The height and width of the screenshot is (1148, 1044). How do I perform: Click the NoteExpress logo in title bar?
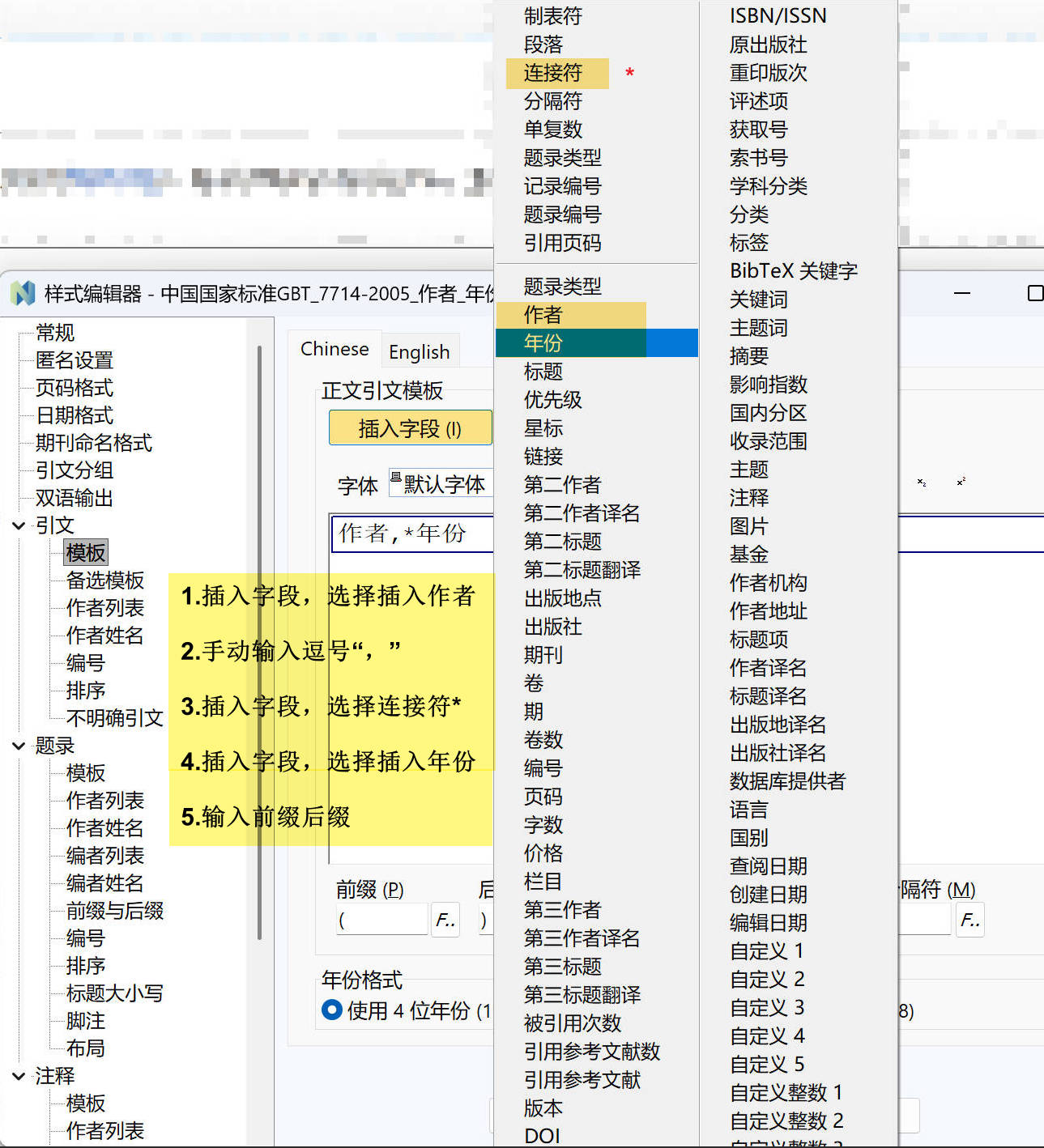tap(23, 293)
